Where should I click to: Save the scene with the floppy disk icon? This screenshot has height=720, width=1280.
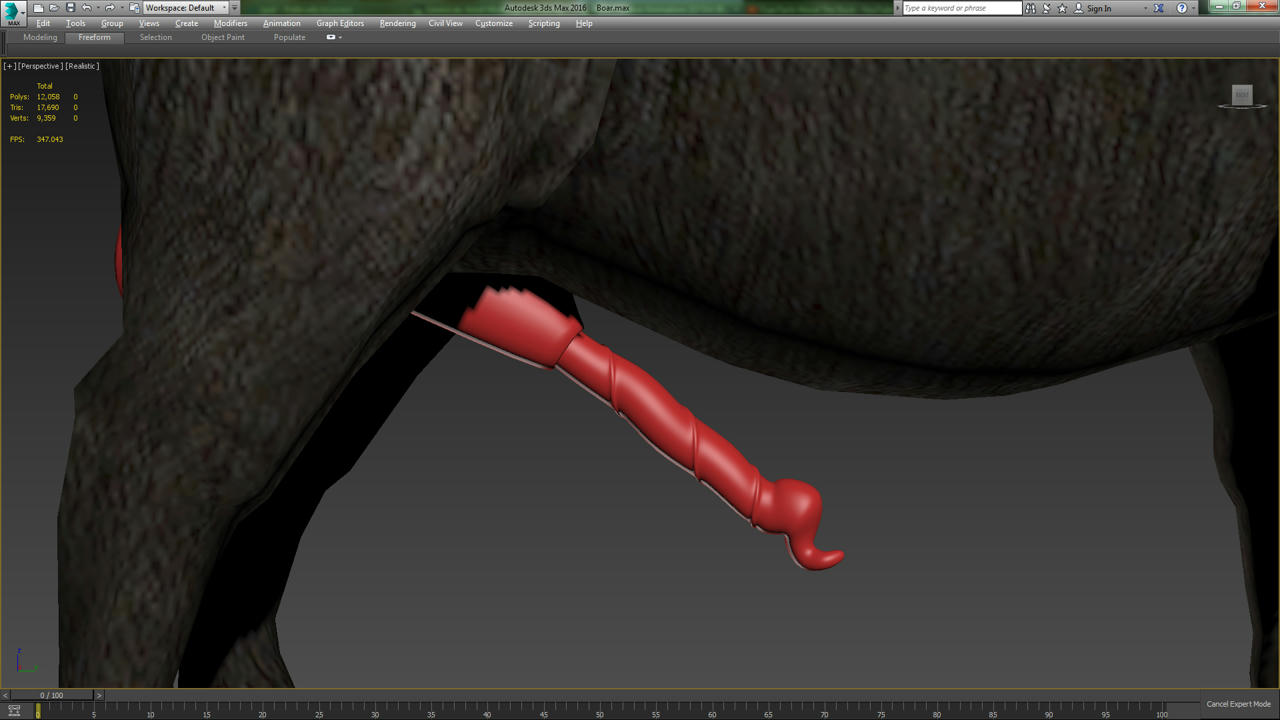70,8
